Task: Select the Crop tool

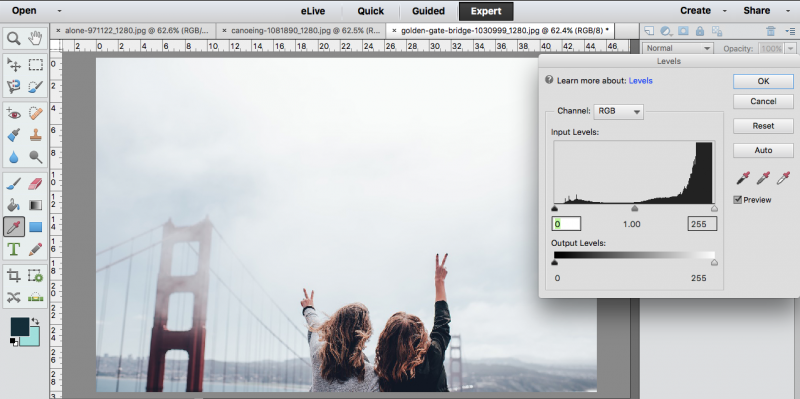Action: click(14, 276)
